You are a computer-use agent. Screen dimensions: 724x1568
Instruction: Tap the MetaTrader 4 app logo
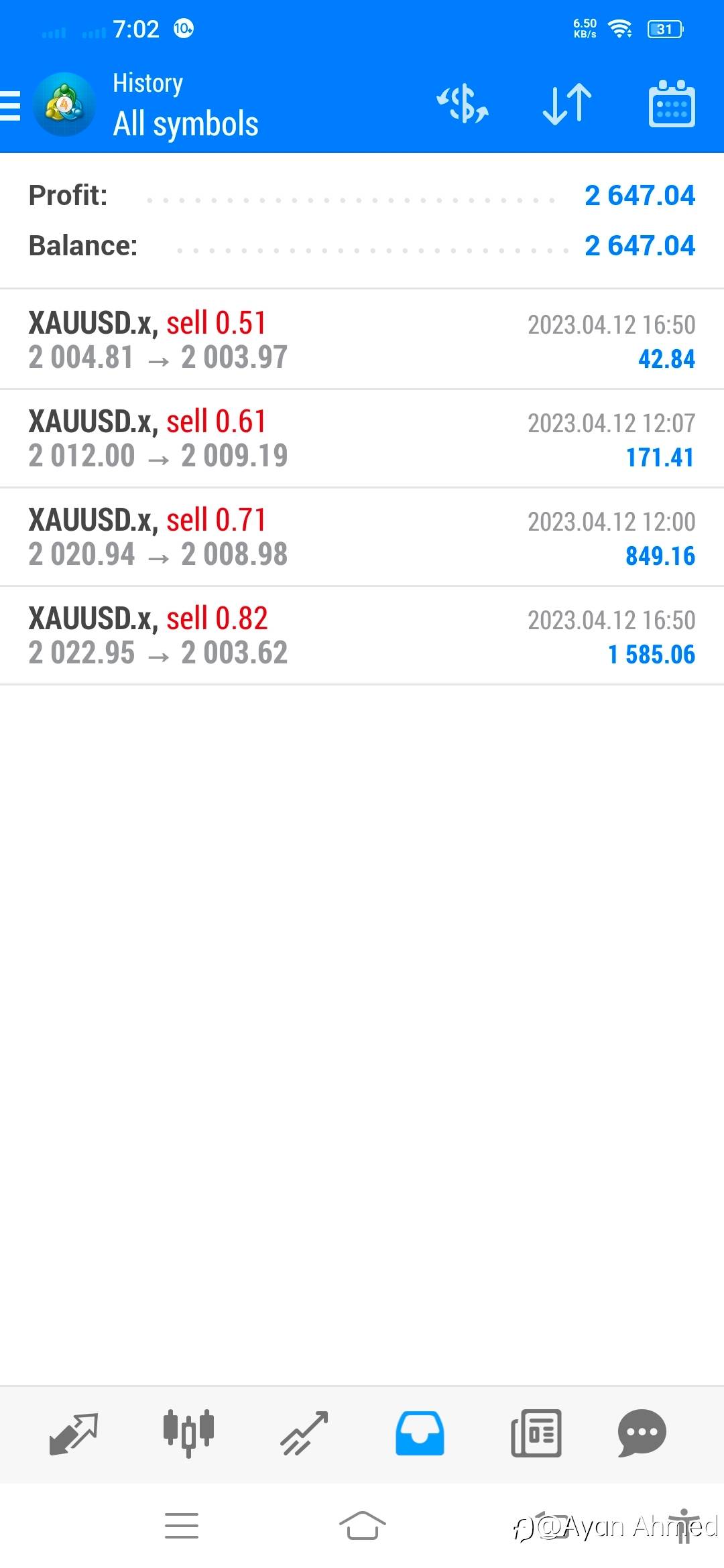64,105
